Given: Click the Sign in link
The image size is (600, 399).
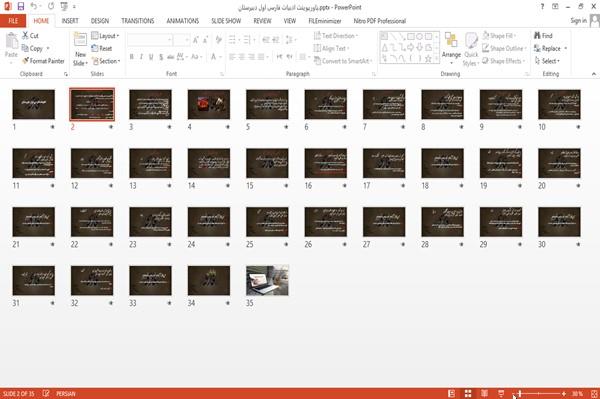Looking at the screenshot, I should (578, 21).
